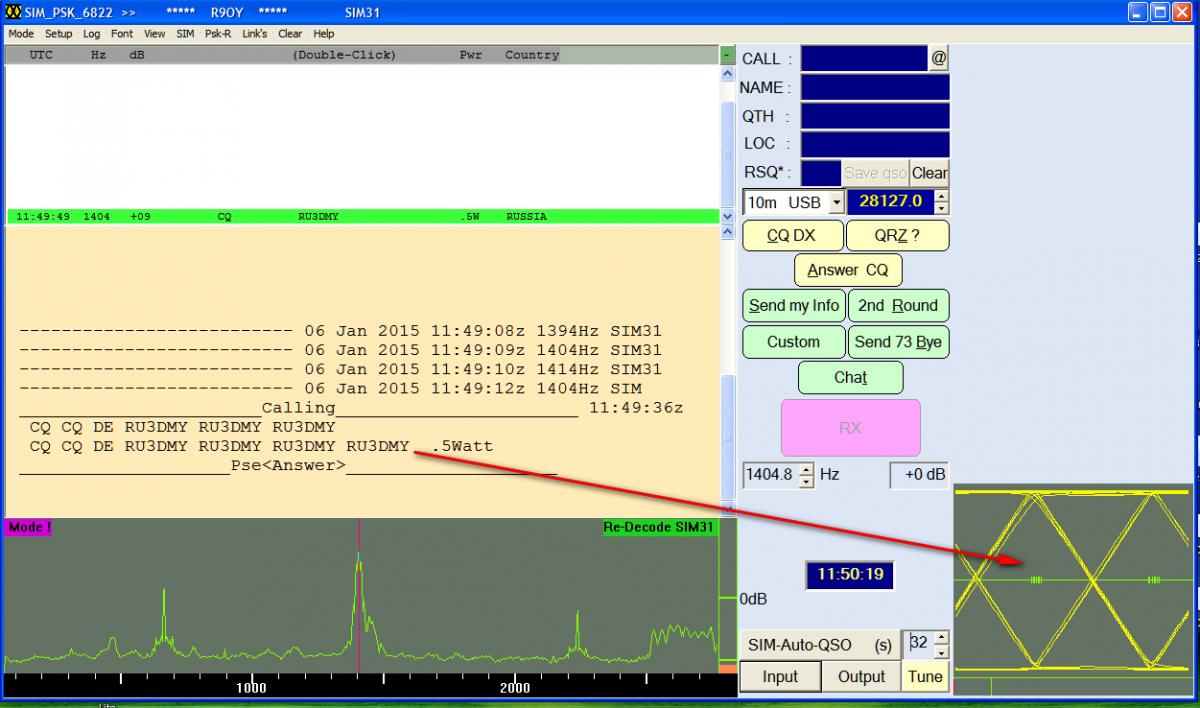Screen dimensions: 1200x708
Task: Click the eye-pattern signal scope display
Action: click(1076, 580)
